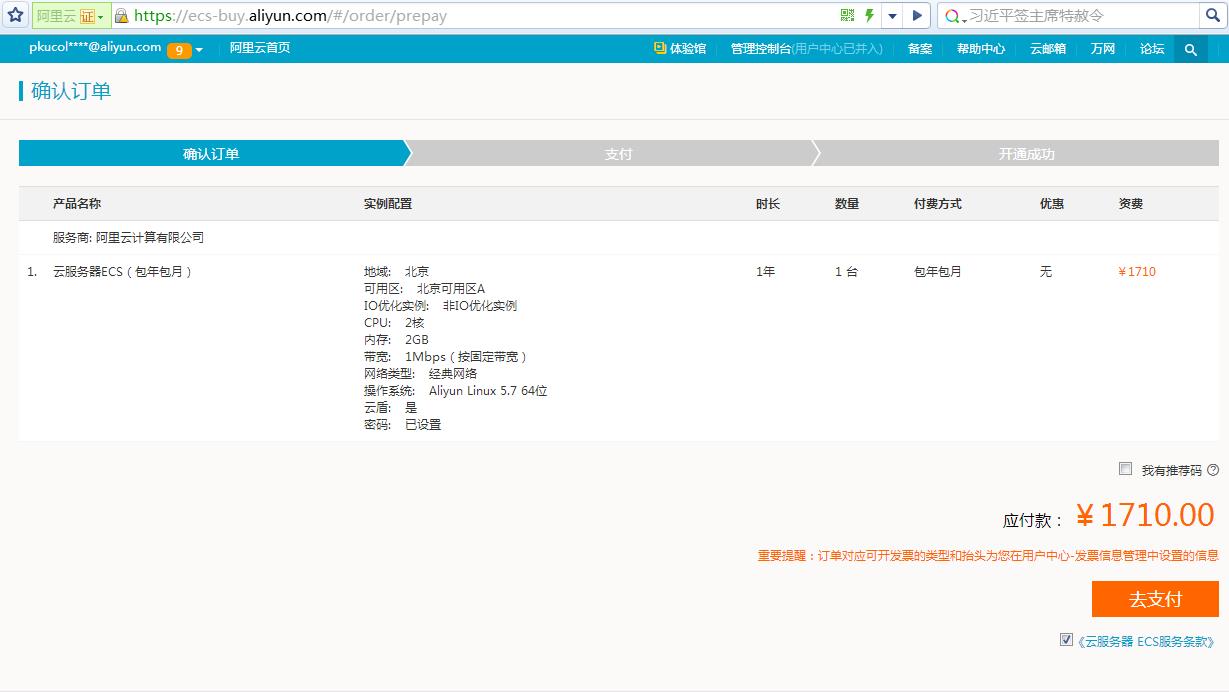This screenshot has width=1229, height=692.
Task: Click the 重要提醒 invoice notice text
Action: coord(988,556)
